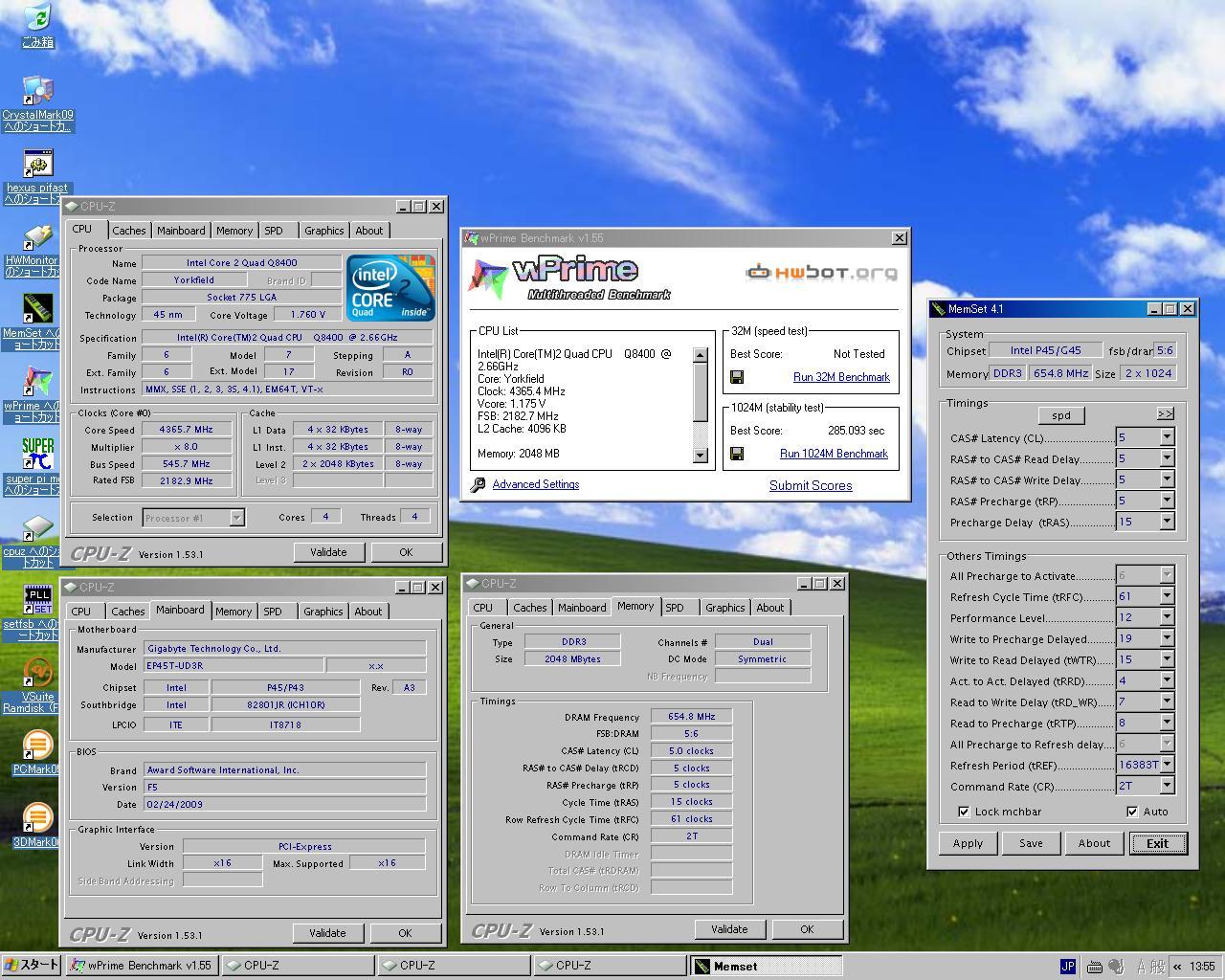The image size is (1225, 980).
Task: Open the CAS# Latency (CL) dropdown
Action: [1167, 437]
